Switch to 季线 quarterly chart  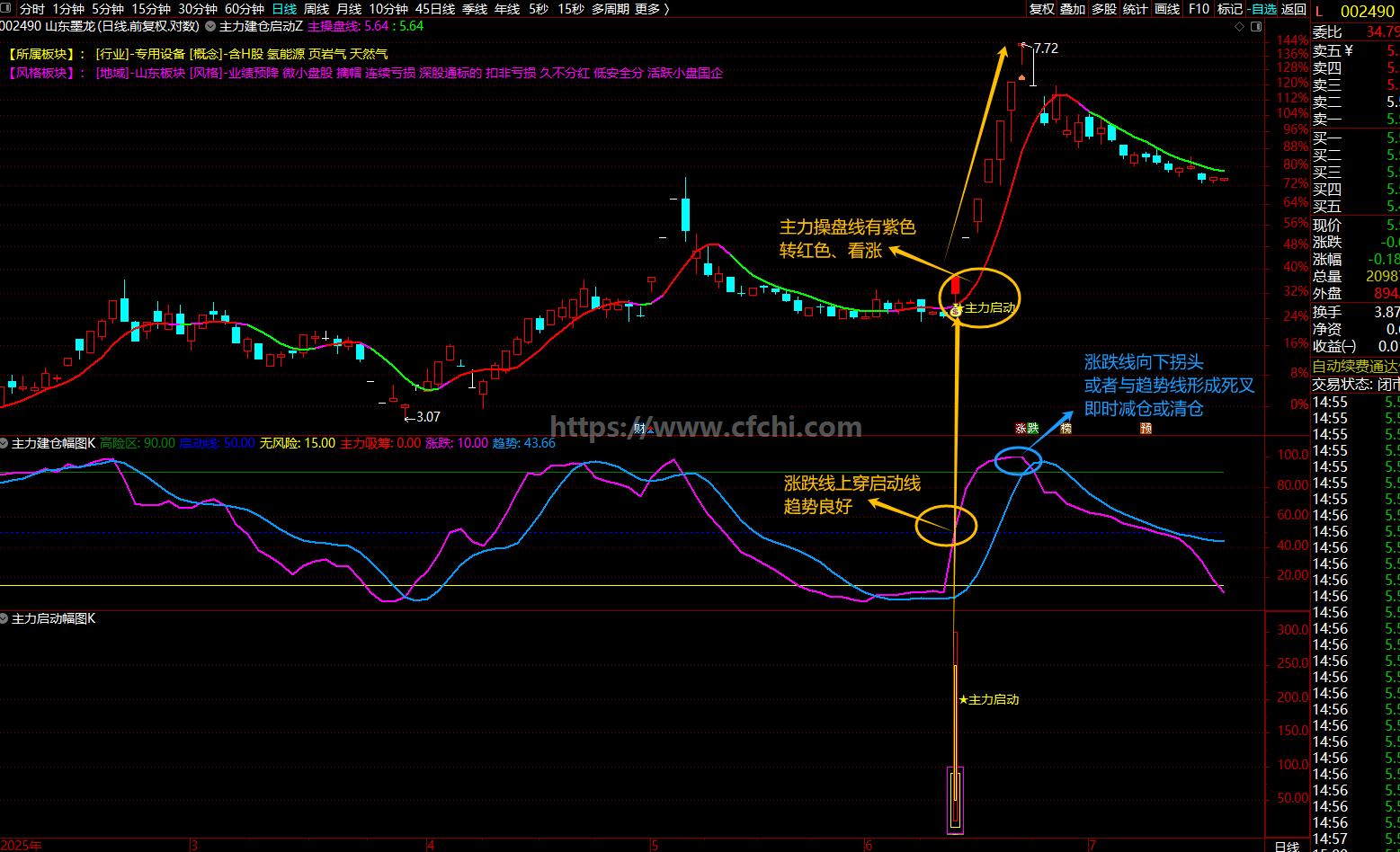[475, 9]
